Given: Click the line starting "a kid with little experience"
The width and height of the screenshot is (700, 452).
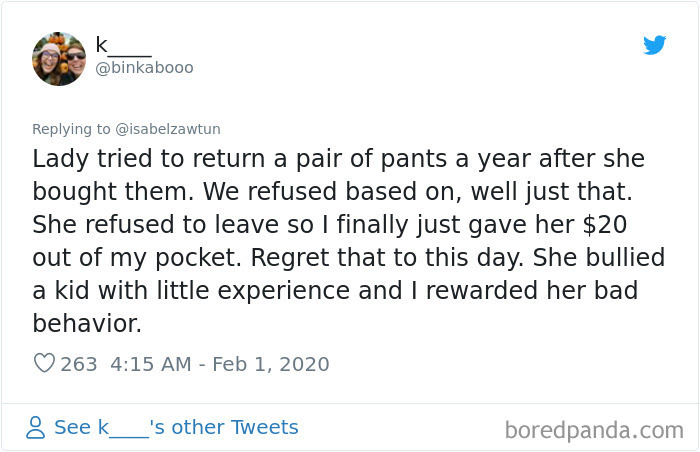Looking at the screenshot, I should pos(335,291).
